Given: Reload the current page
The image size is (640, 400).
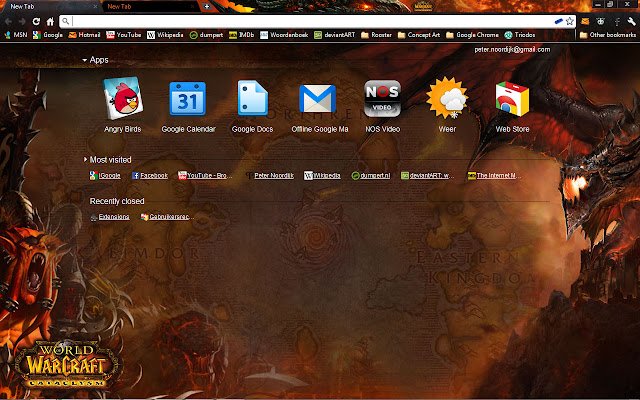Looking at the screenshot, I should [x=36, y=21].
